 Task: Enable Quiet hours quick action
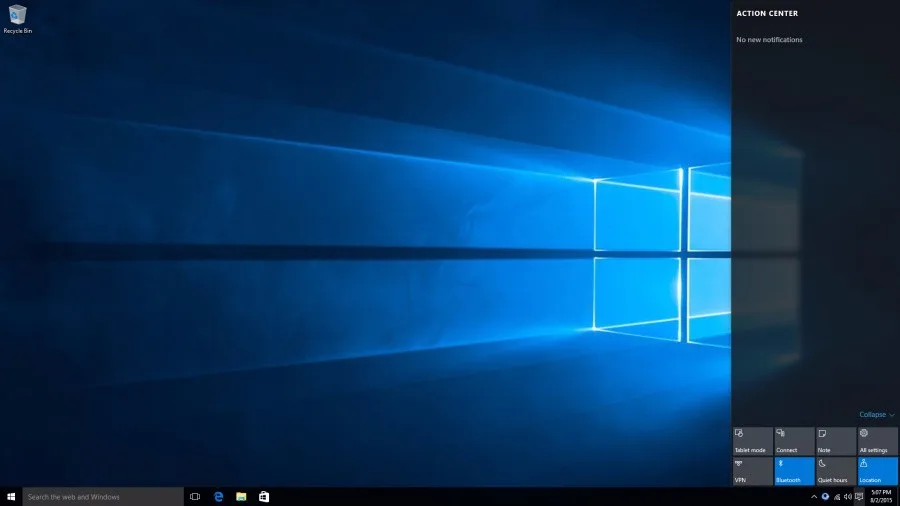(836, 471)
